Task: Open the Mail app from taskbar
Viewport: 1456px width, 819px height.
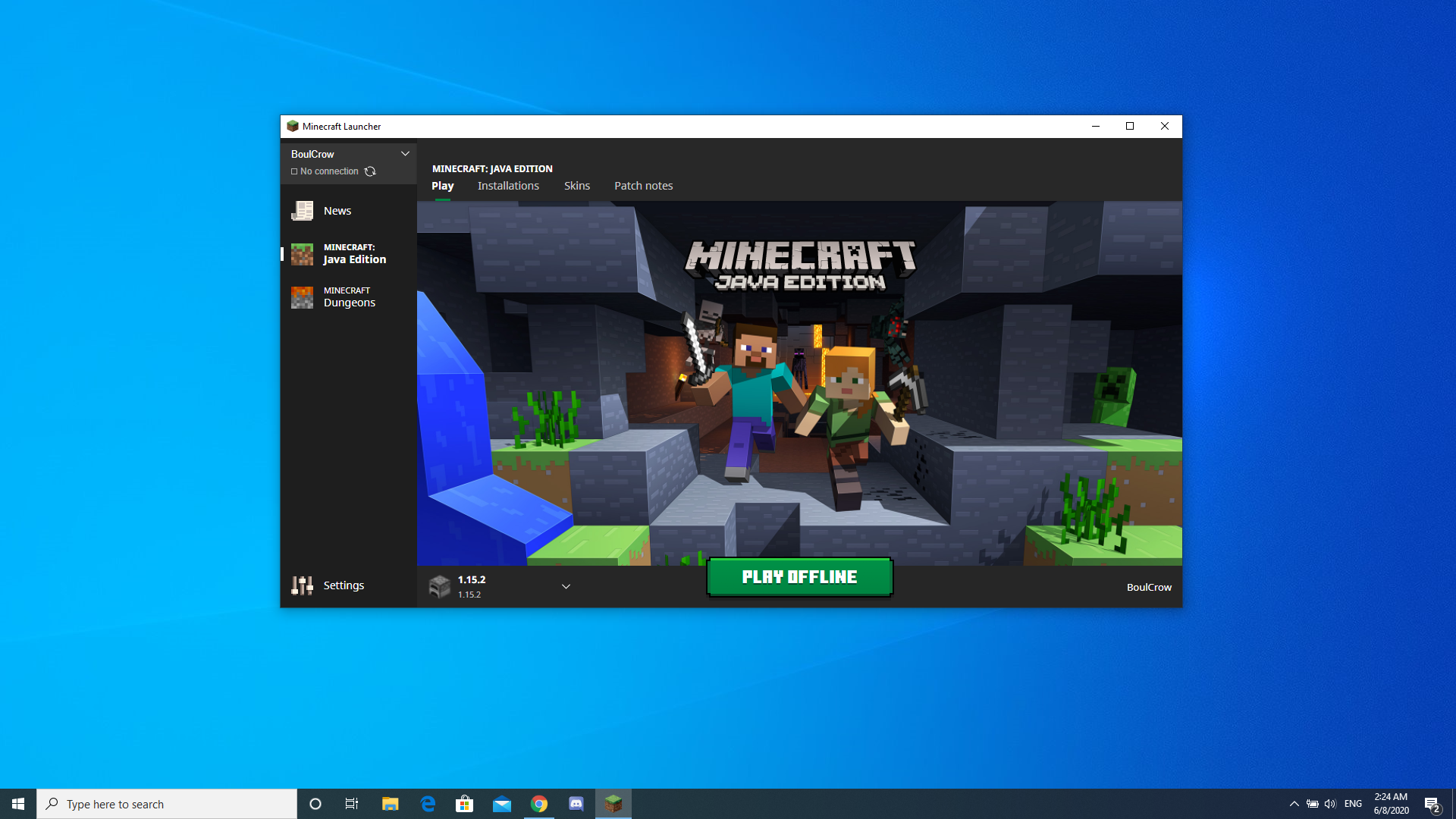Action: tap(502, 804)
